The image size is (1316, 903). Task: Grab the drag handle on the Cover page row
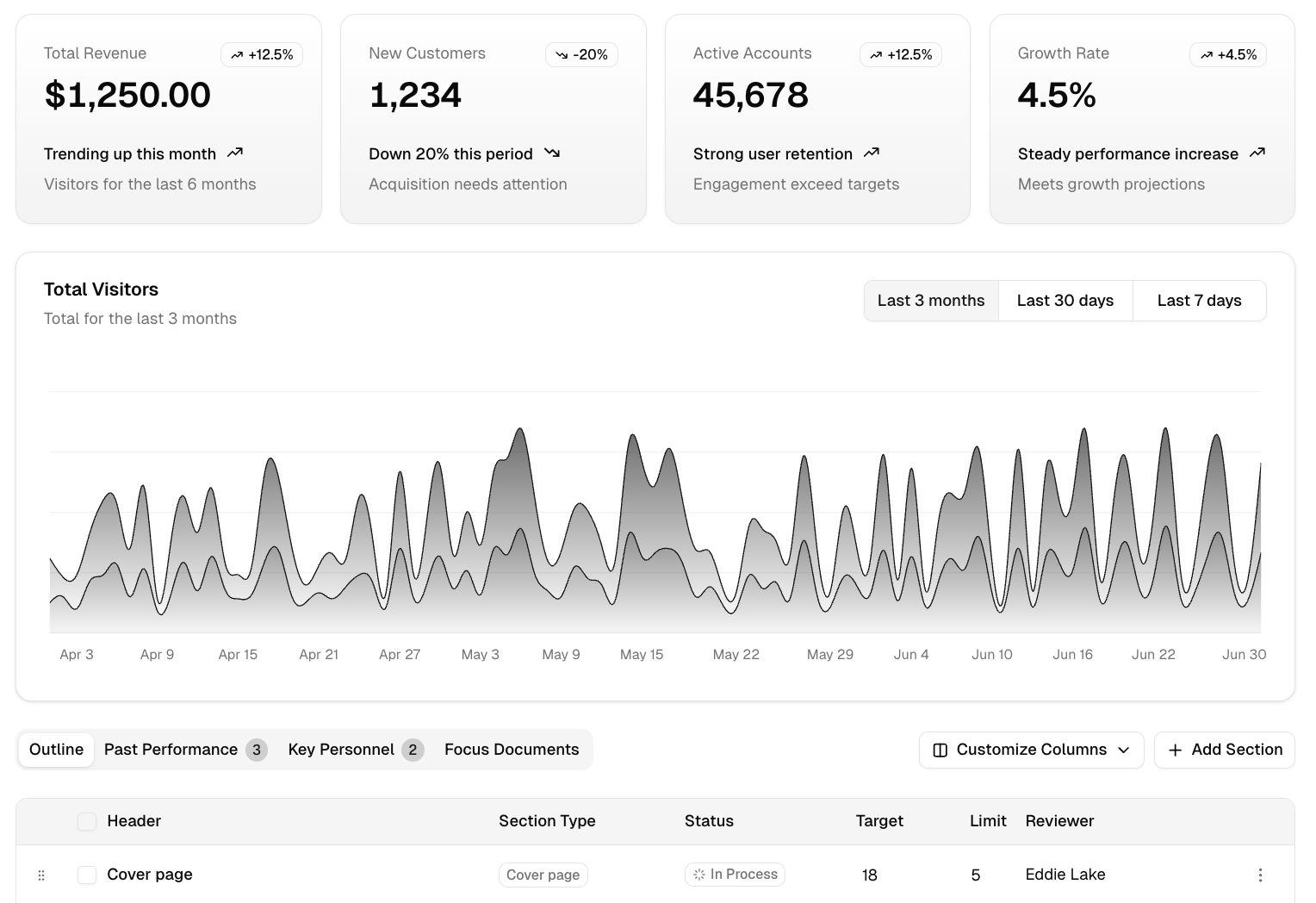pyautogui.click(x=41, y=875)
